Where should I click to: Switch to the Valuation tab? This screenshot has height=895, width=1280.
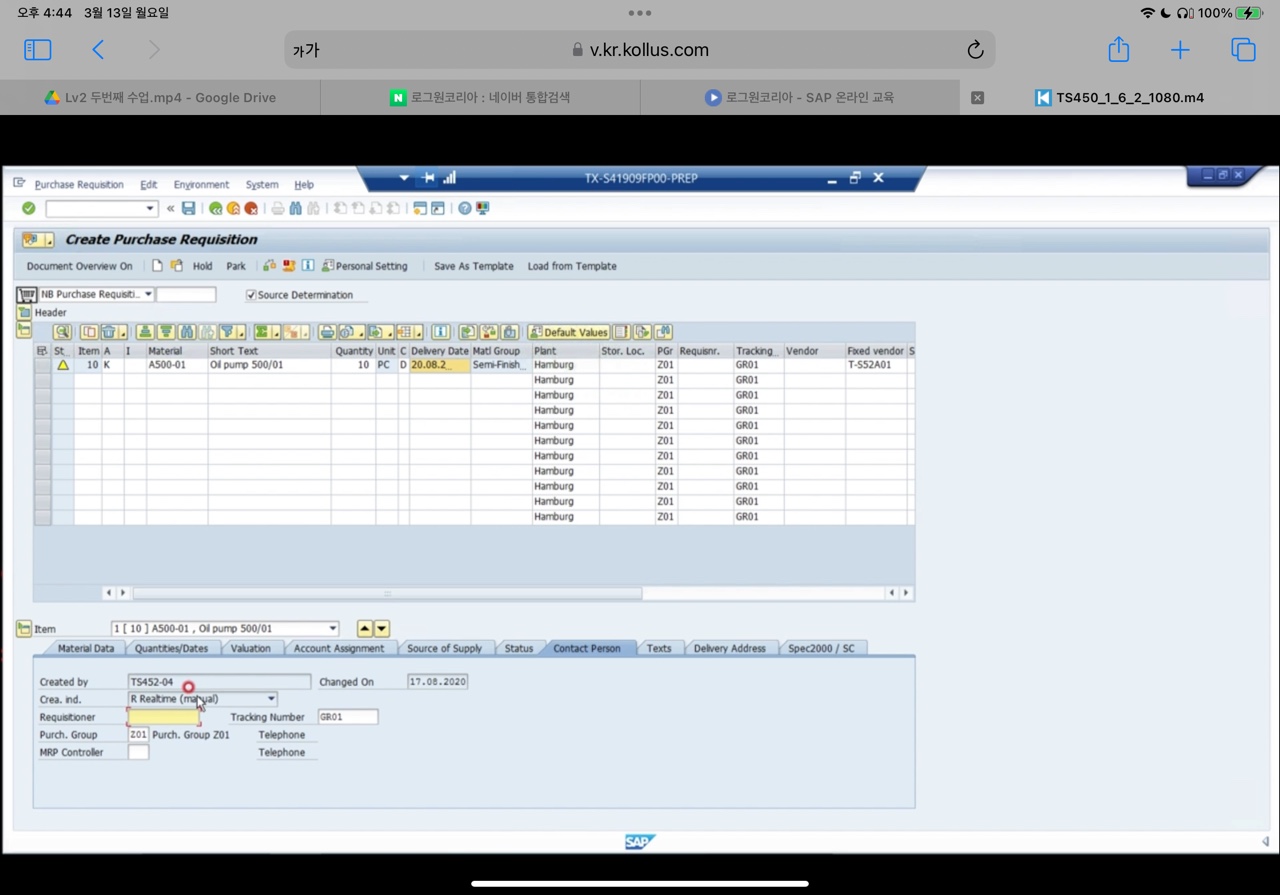[251, 648]
